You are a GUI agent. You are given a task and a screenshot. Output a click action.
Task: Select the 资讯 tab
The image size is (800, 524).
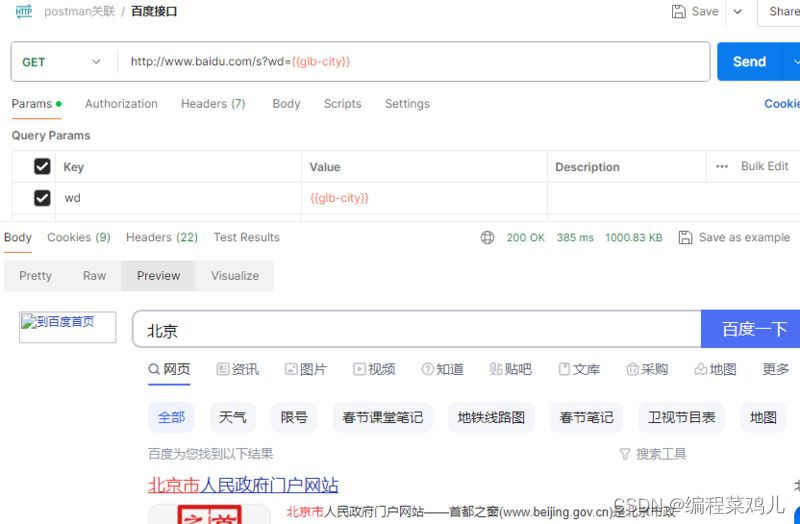(237, 369)
